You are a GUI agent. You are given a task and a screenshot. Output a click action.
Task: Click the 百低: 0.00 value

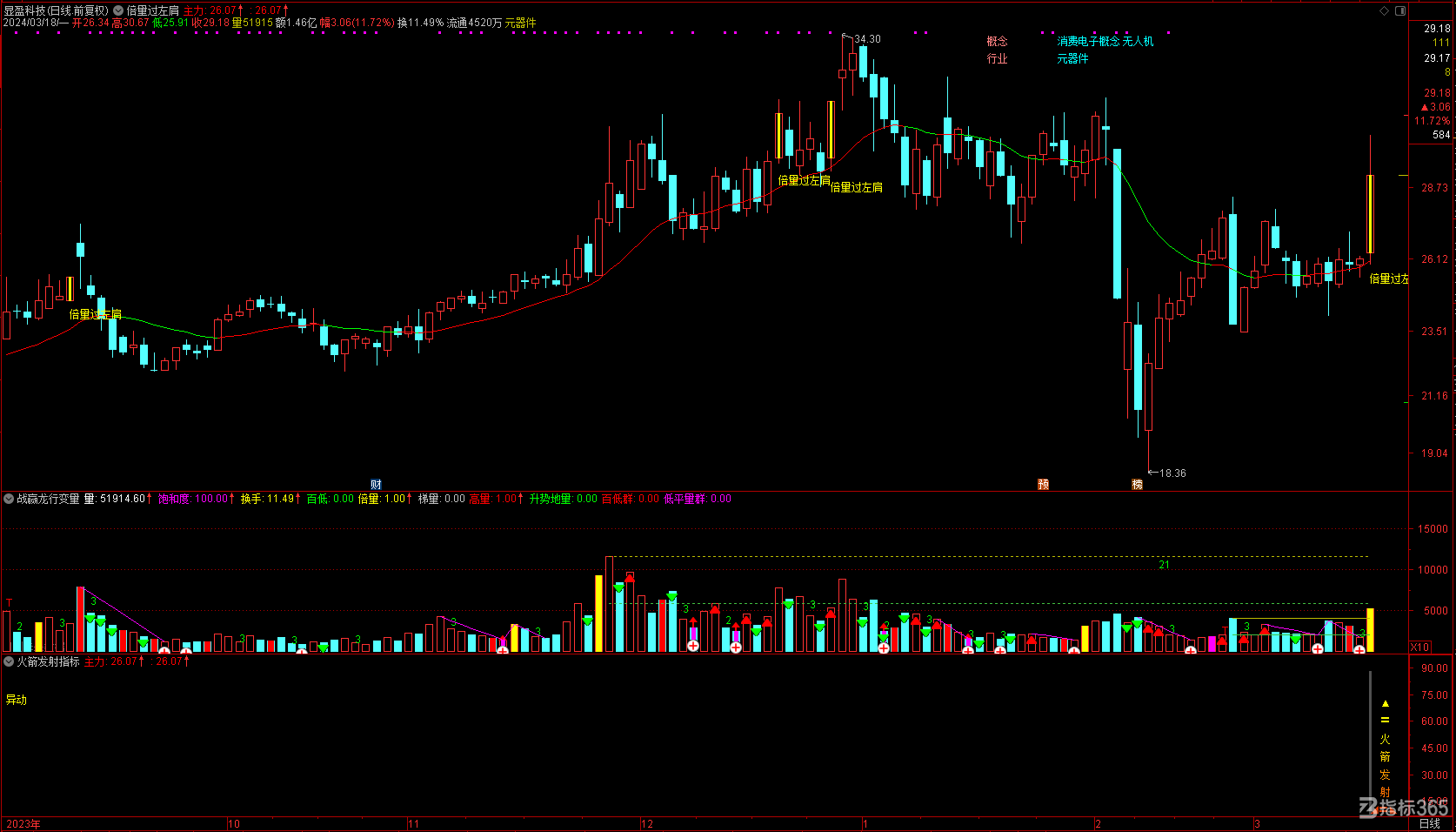pos(331,499)
